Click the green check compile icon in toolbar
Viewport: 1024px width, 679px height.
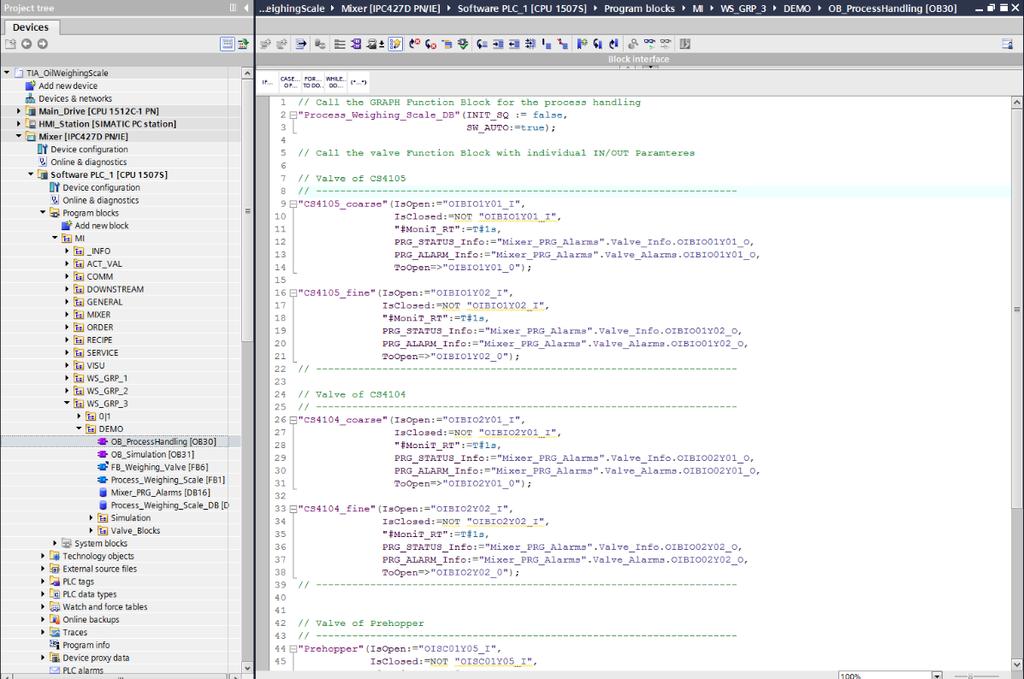click(x=463, y=44)
